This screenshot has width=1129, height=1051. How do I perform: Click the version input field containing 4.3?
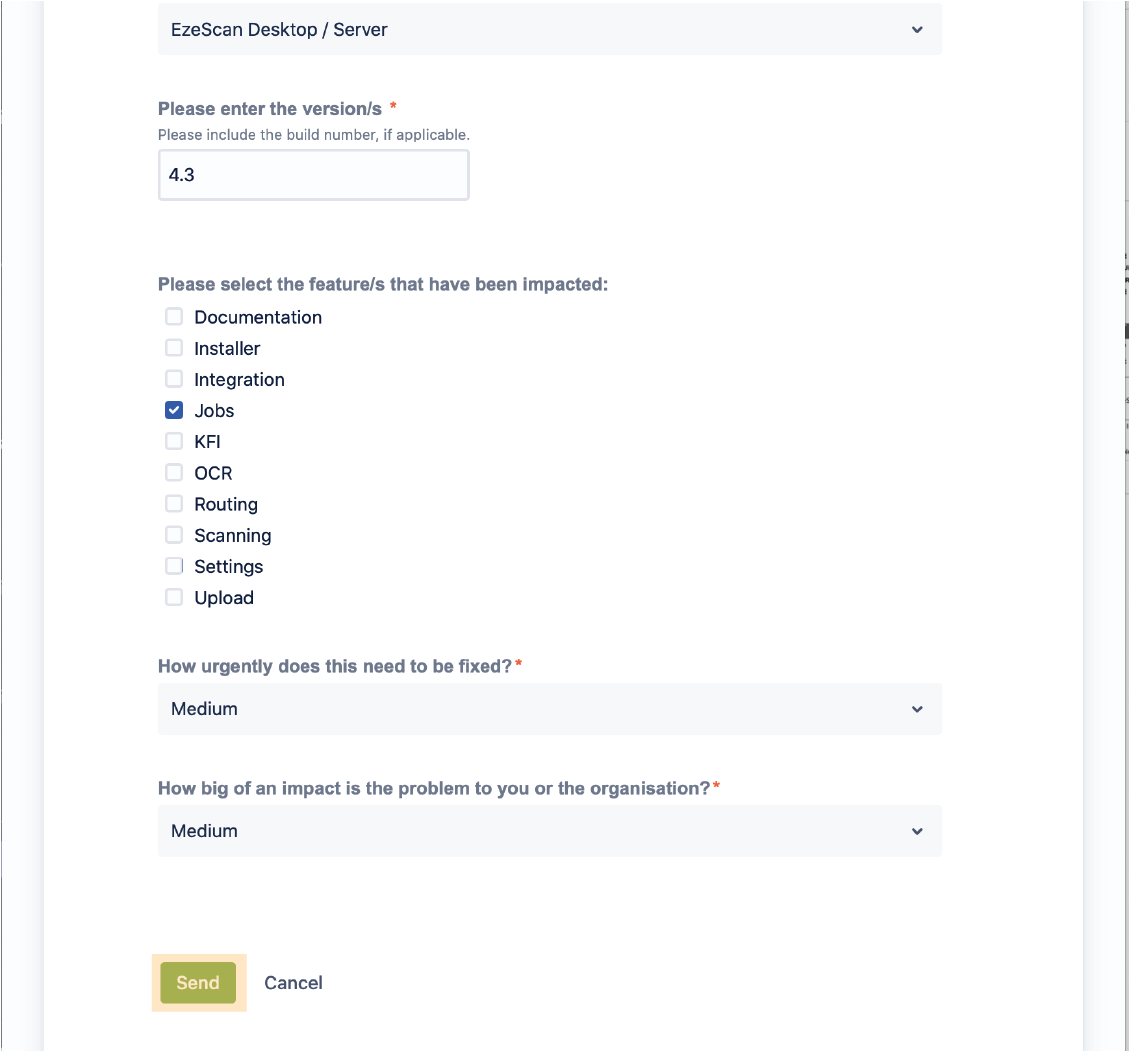tap(313, 175)
